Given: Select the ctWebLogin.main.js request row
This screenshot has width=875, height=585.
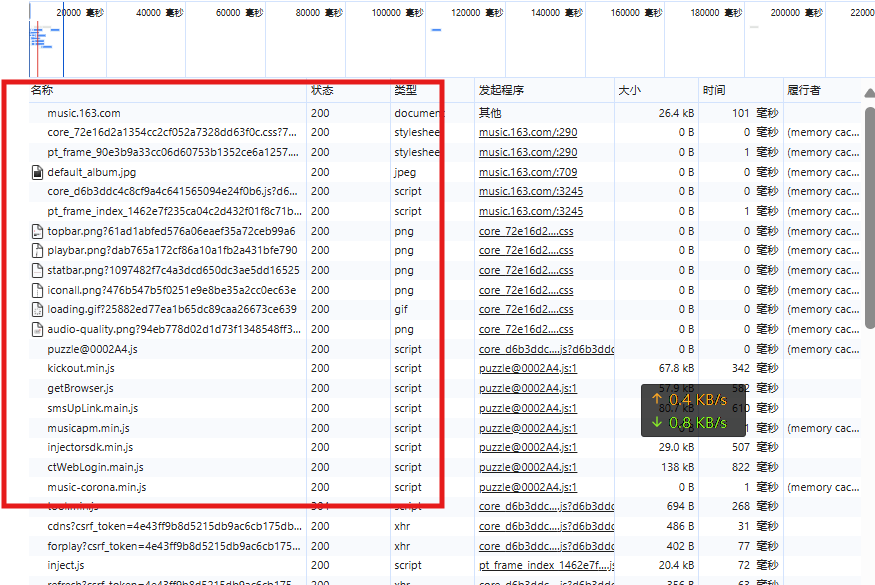Looking at the screenshot, I should click(x=95, y=467).
